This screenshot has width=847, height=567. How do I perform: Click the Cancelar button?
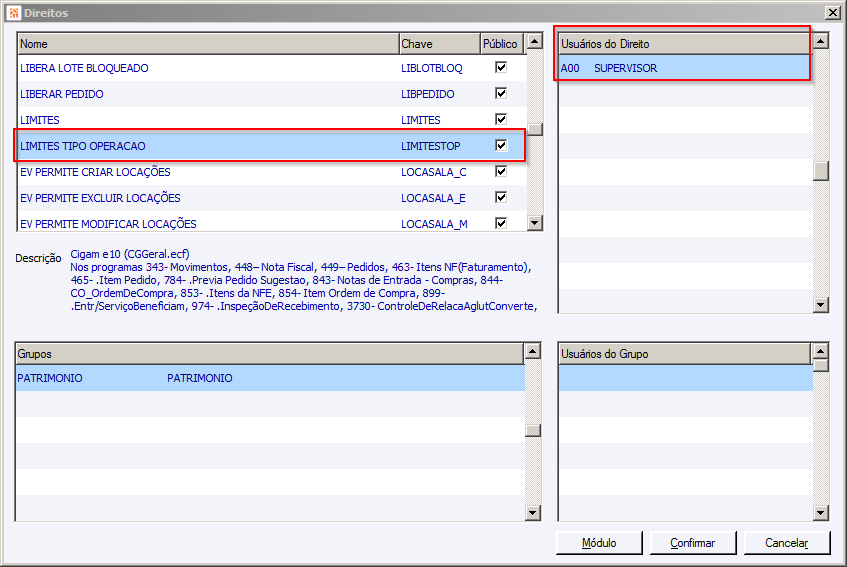click(786, 543)
